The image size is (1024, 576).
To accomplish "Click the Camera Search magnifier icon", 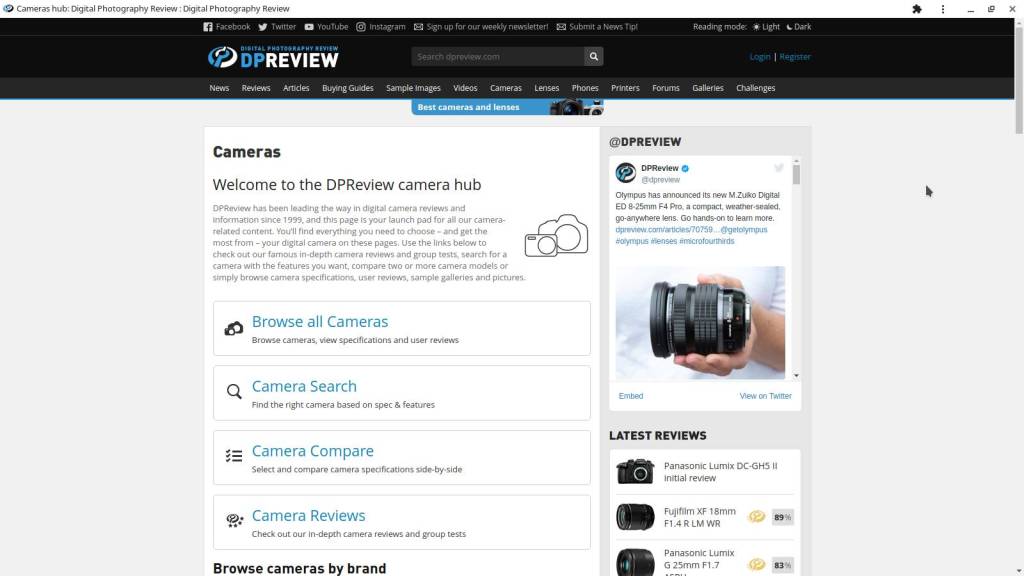I will coord(234,391).
